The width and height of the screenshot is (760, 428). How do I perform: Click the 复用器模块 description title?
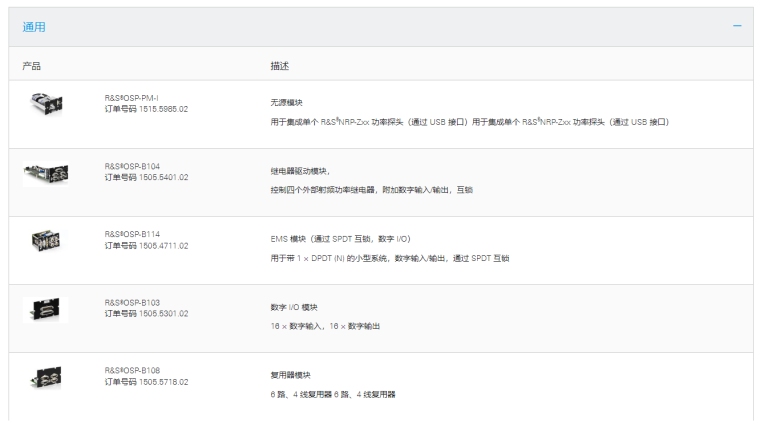(x=279, y=375)
